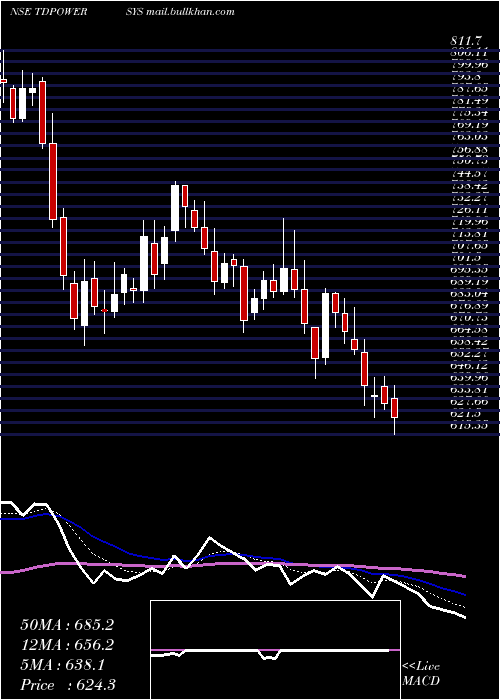Click the 719.96 price axis label
The width and height of the screenshot is (500, 700).
[469, 221]
